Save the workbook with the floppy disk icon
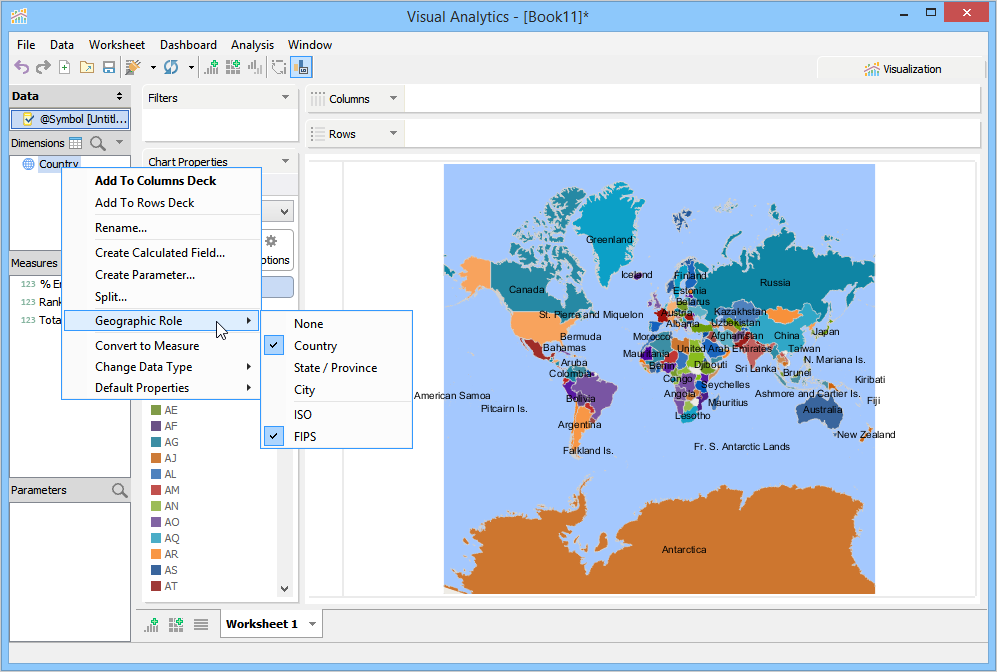The image size is (997, 672). click(x=109, y=67)
